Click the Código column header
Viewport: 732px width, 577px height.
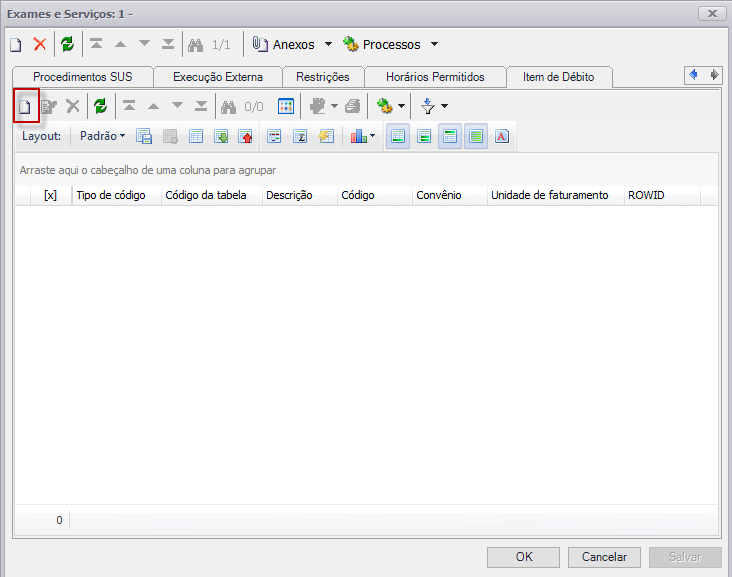[374, 195]
